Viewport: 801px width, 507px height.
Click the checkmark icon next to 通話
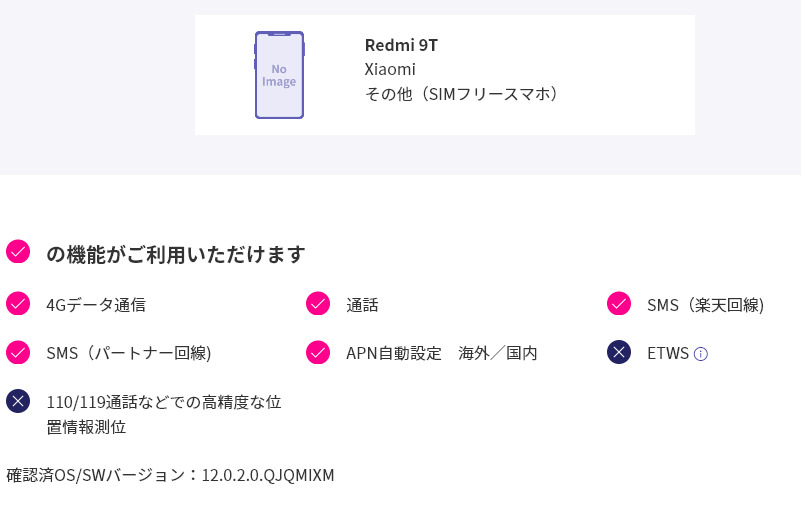(318, 303)
